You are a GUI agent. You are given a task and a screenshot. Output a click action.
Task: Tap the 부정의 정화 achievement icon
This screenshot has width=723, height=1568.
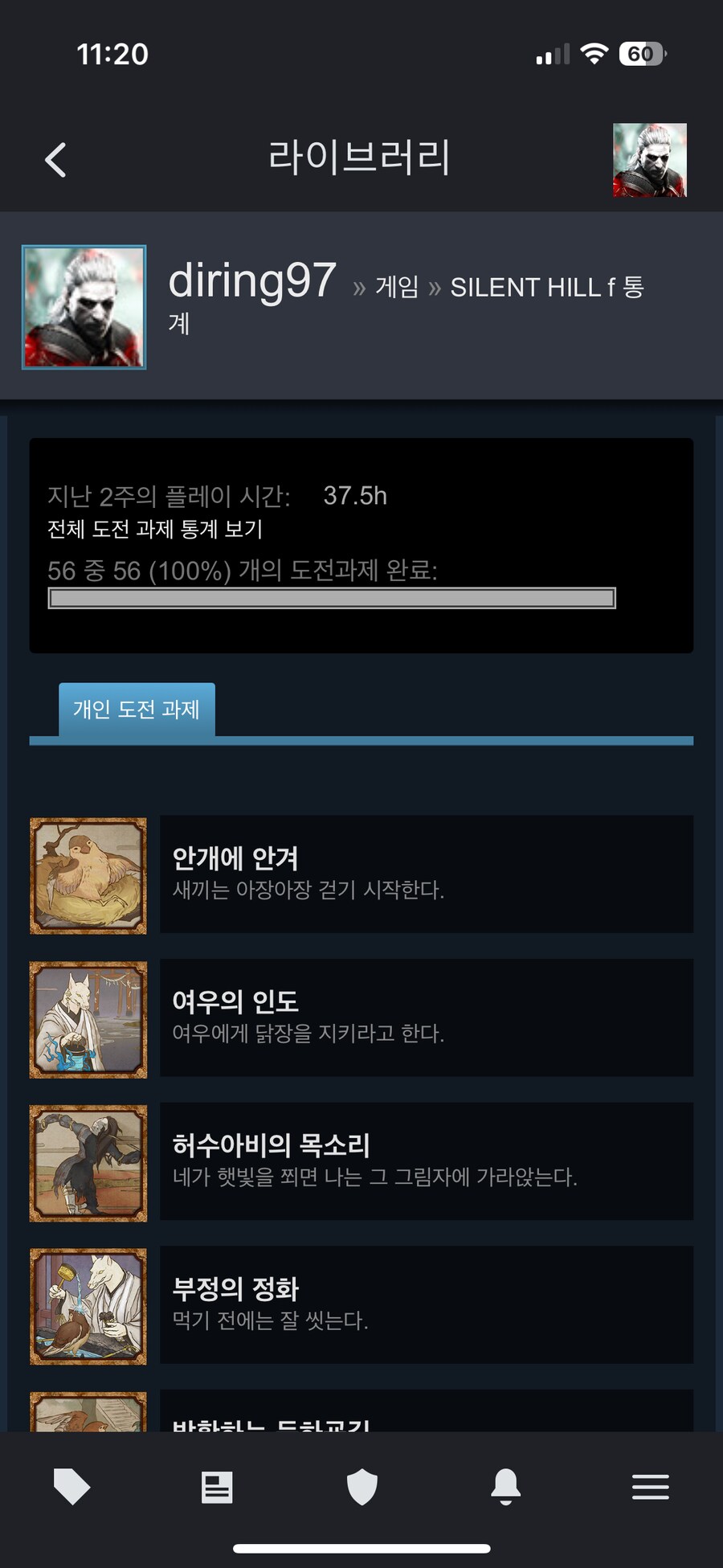pos(88,1306)
